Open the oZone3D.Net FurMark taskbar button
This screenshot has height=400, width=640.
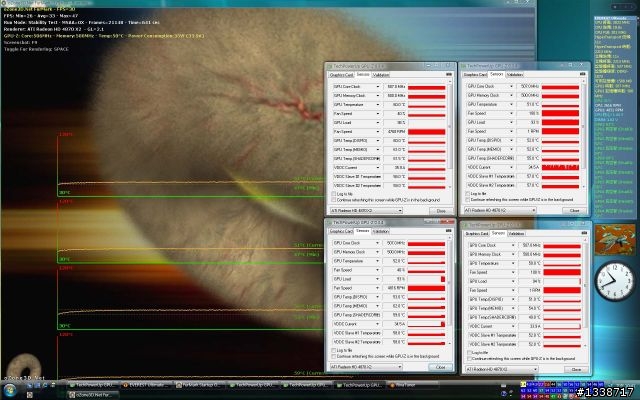[93, 394]
